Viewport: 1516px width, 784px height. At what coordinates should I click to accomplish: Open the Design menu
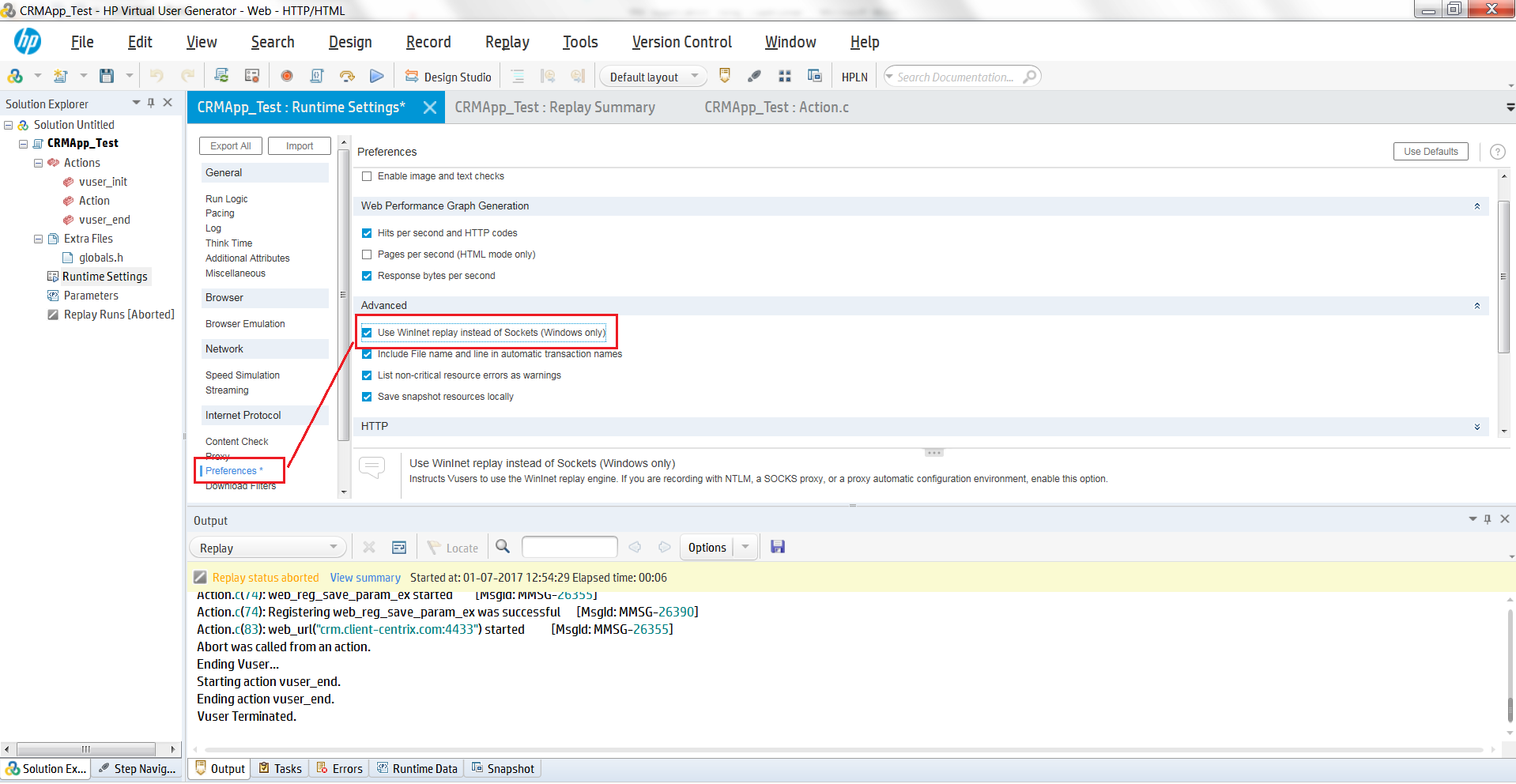[350, 42]
